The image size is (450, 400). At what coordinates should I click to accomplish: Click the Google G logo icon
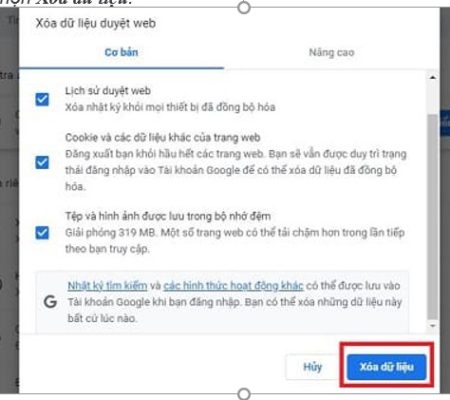point(50,302)
